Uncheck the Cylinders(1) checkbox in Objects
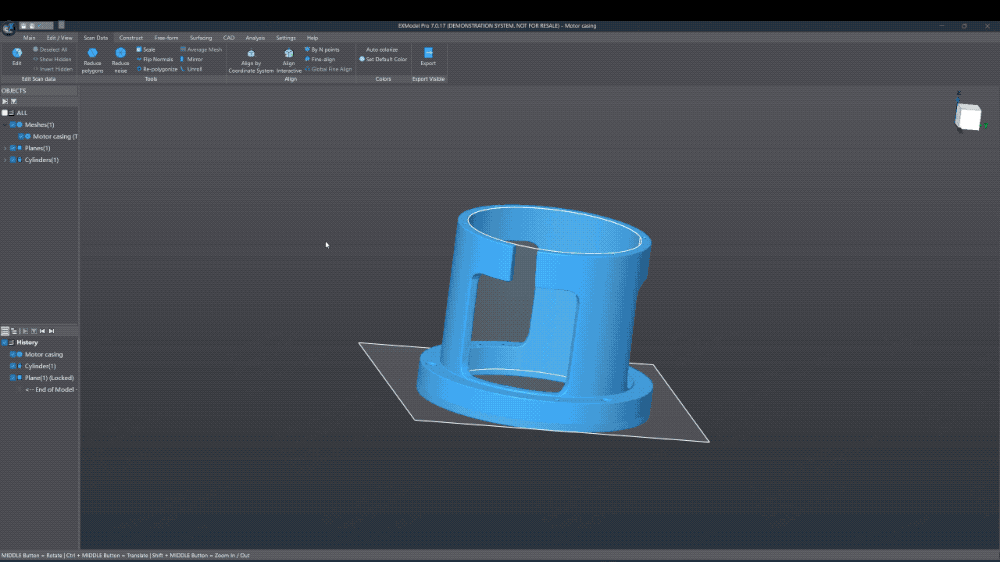The image size is (1000, 562). (13, 160)
